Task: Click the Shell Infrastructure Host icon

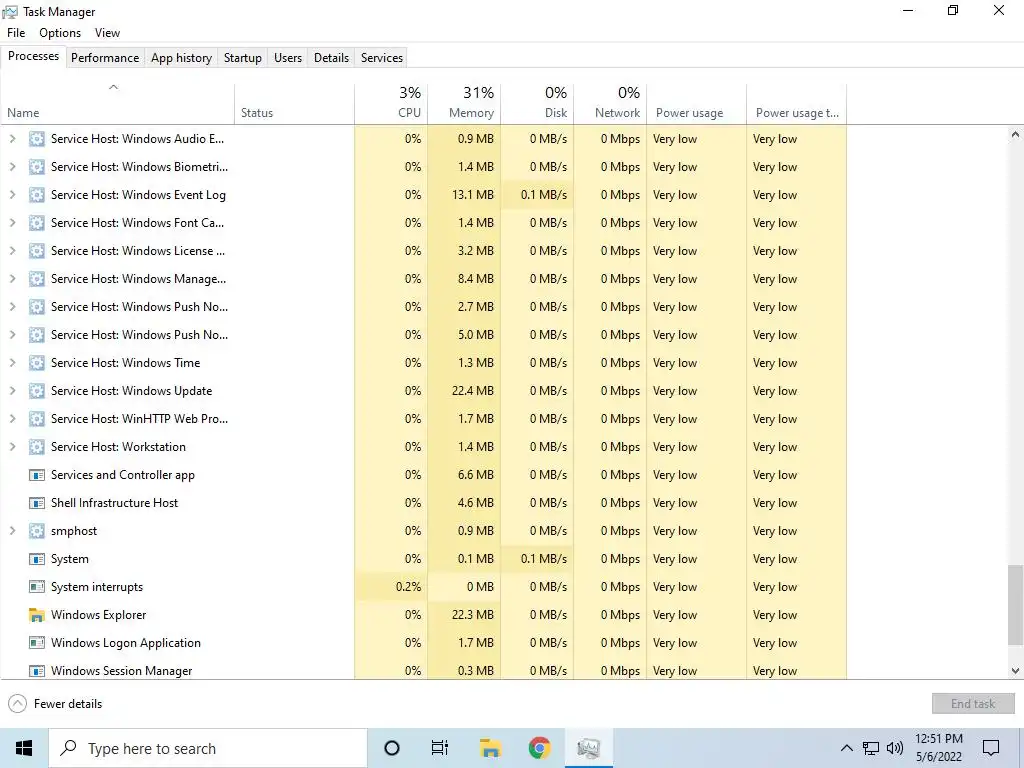Action: (x=37, y=504)
